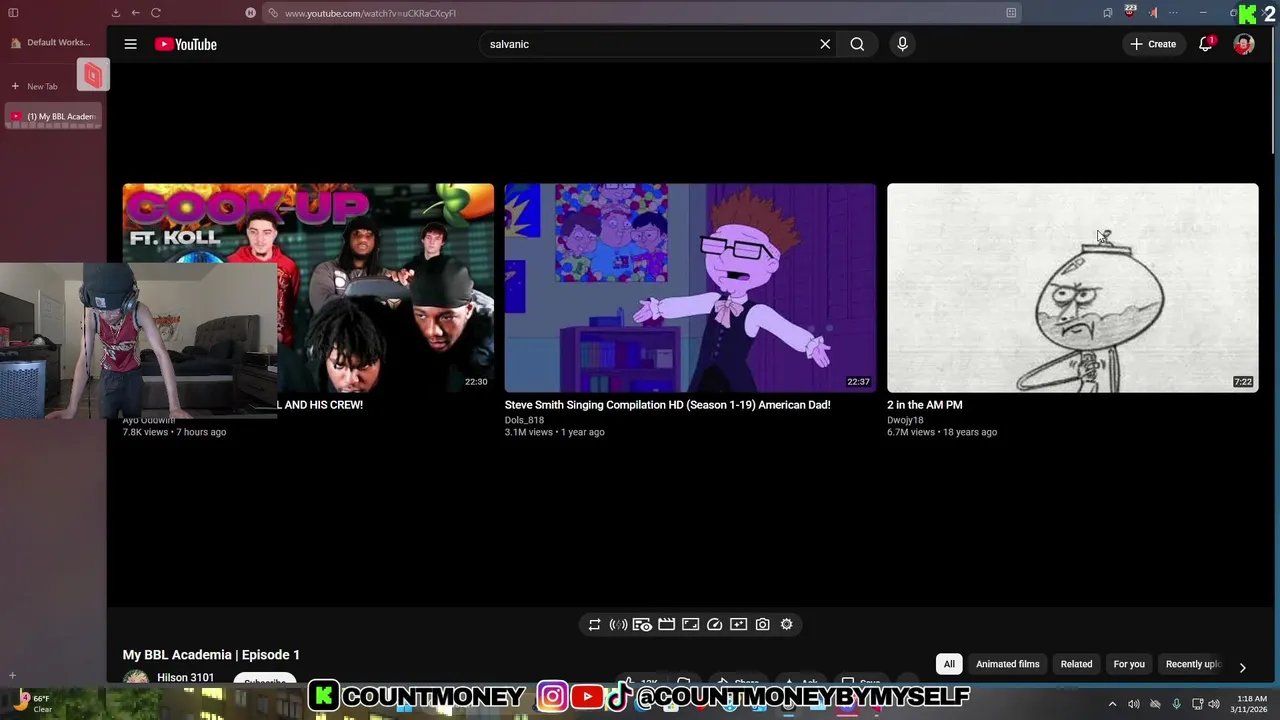Toggle the aspect ratio frame icon
The width and height of the screenshot is (1280, 720).
690,624
